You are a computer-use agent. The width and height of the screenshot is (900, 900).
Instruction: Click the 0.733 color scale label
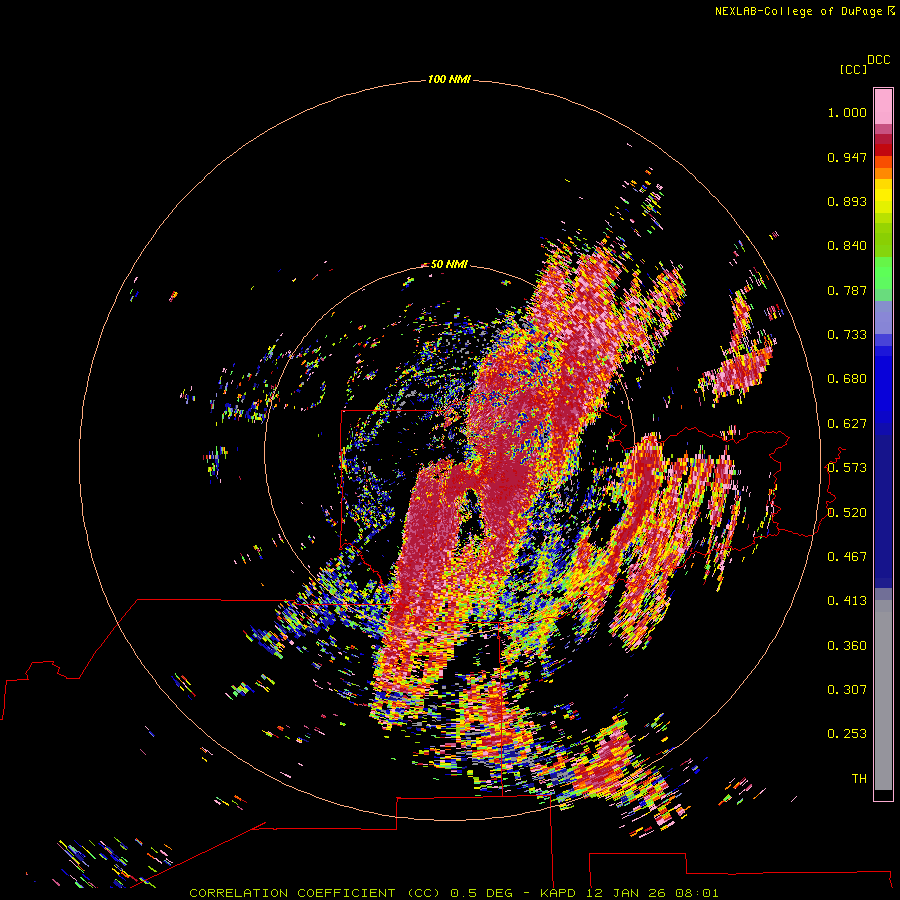(x=847, y=335)
